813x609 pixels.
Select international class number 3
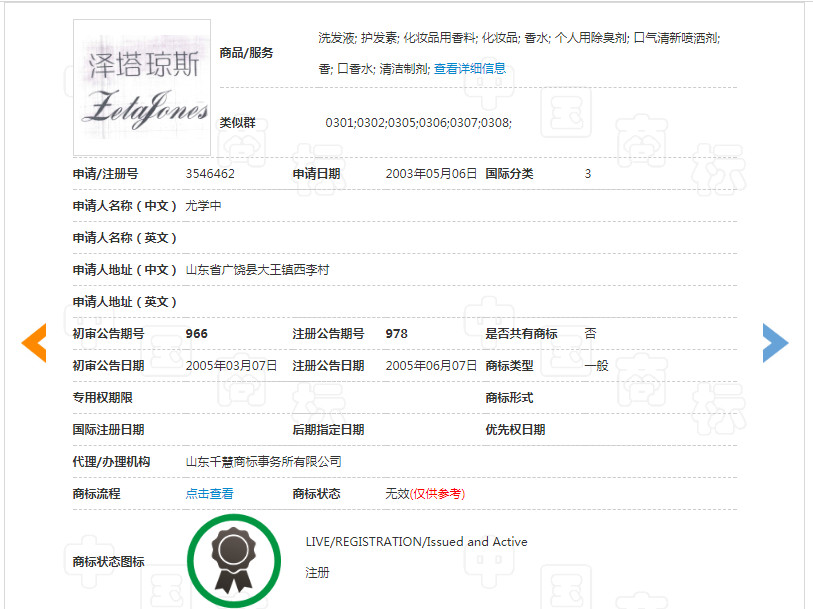click(589, 173)
